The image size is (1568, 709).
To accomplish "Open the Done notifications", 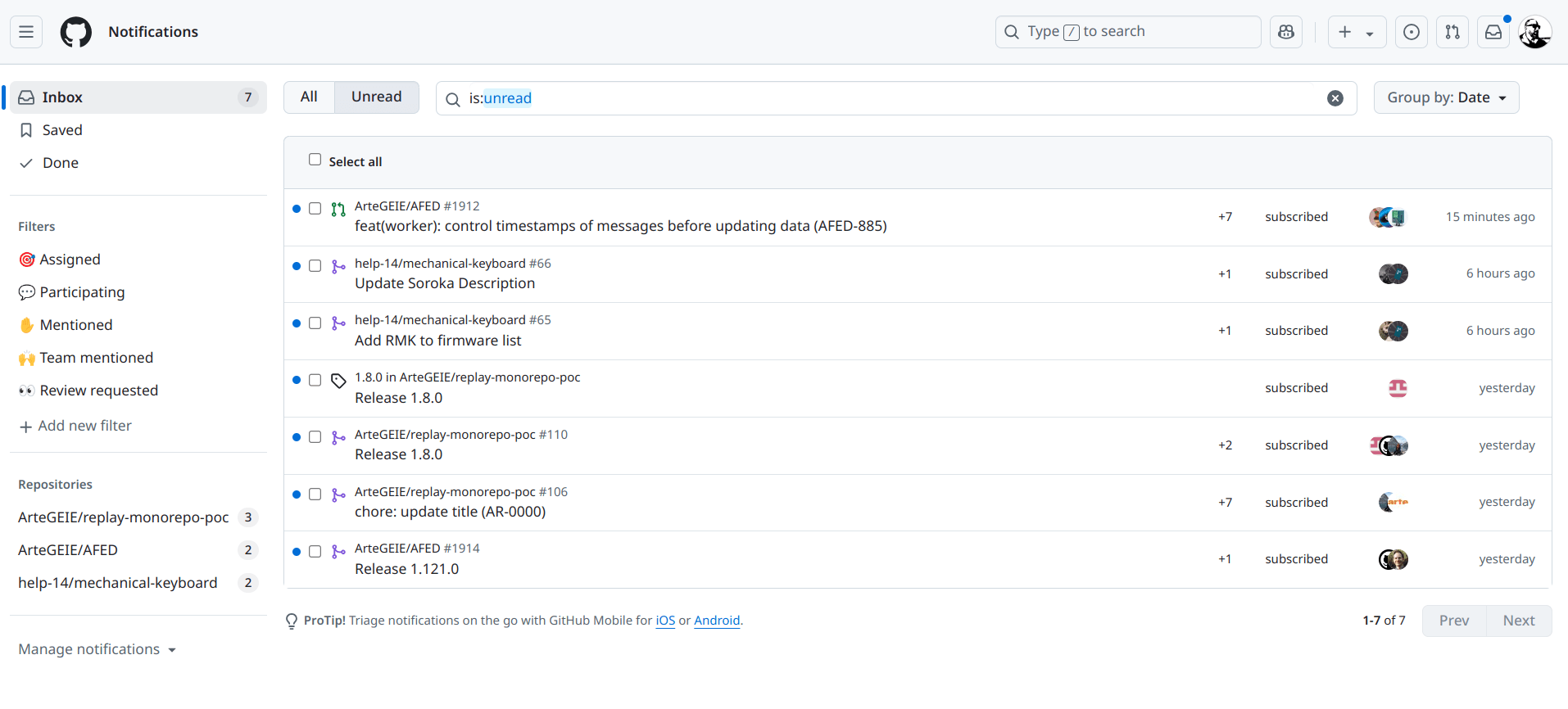I will click(138, 163).
